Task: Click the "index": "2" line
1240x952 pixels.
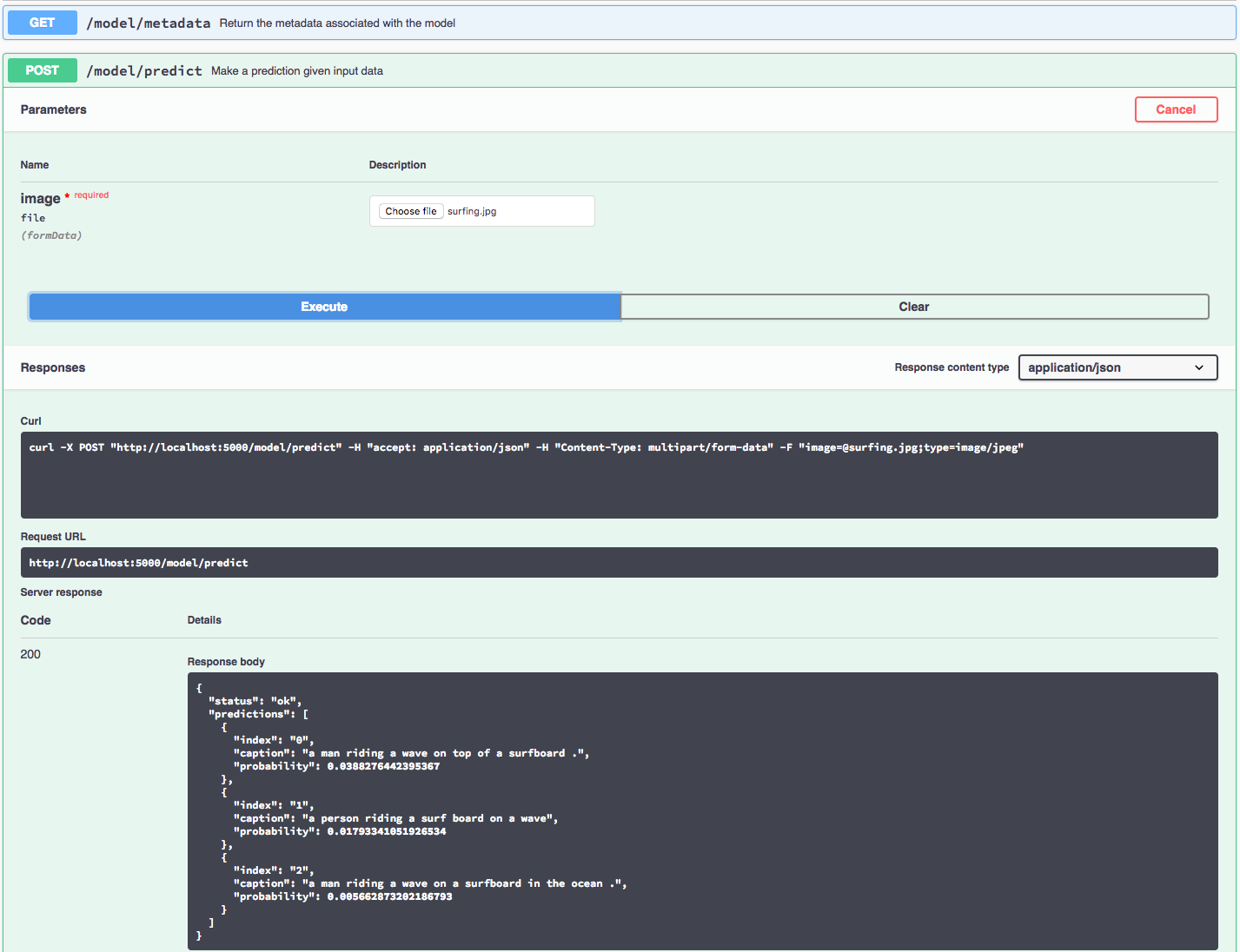Action: 274,870
